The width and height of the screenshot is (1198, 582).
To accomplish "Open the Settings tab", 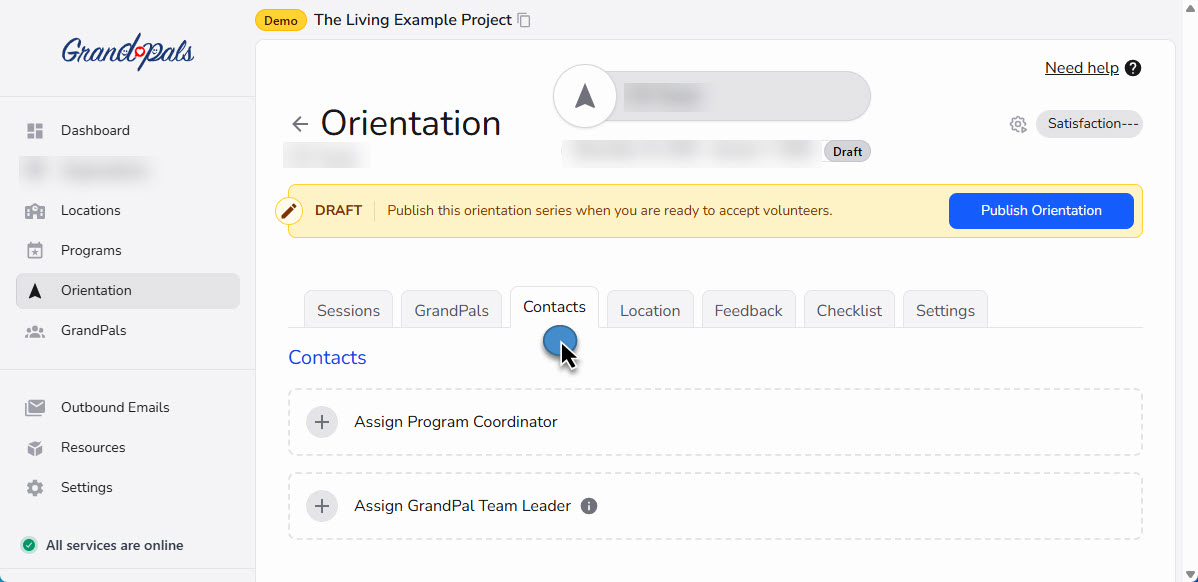I will click(x=945, y=309).
